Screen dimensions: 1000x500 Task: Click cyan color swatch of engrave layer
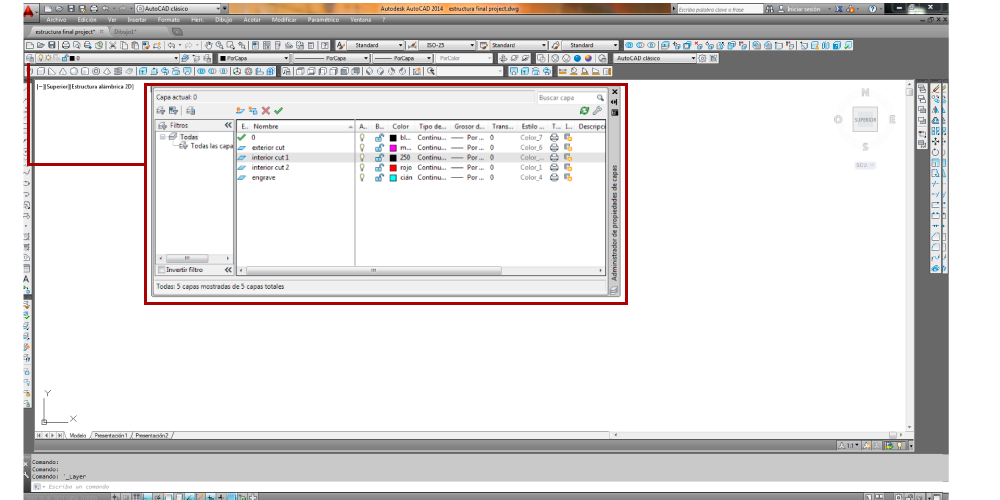click(x=393, y=177)
